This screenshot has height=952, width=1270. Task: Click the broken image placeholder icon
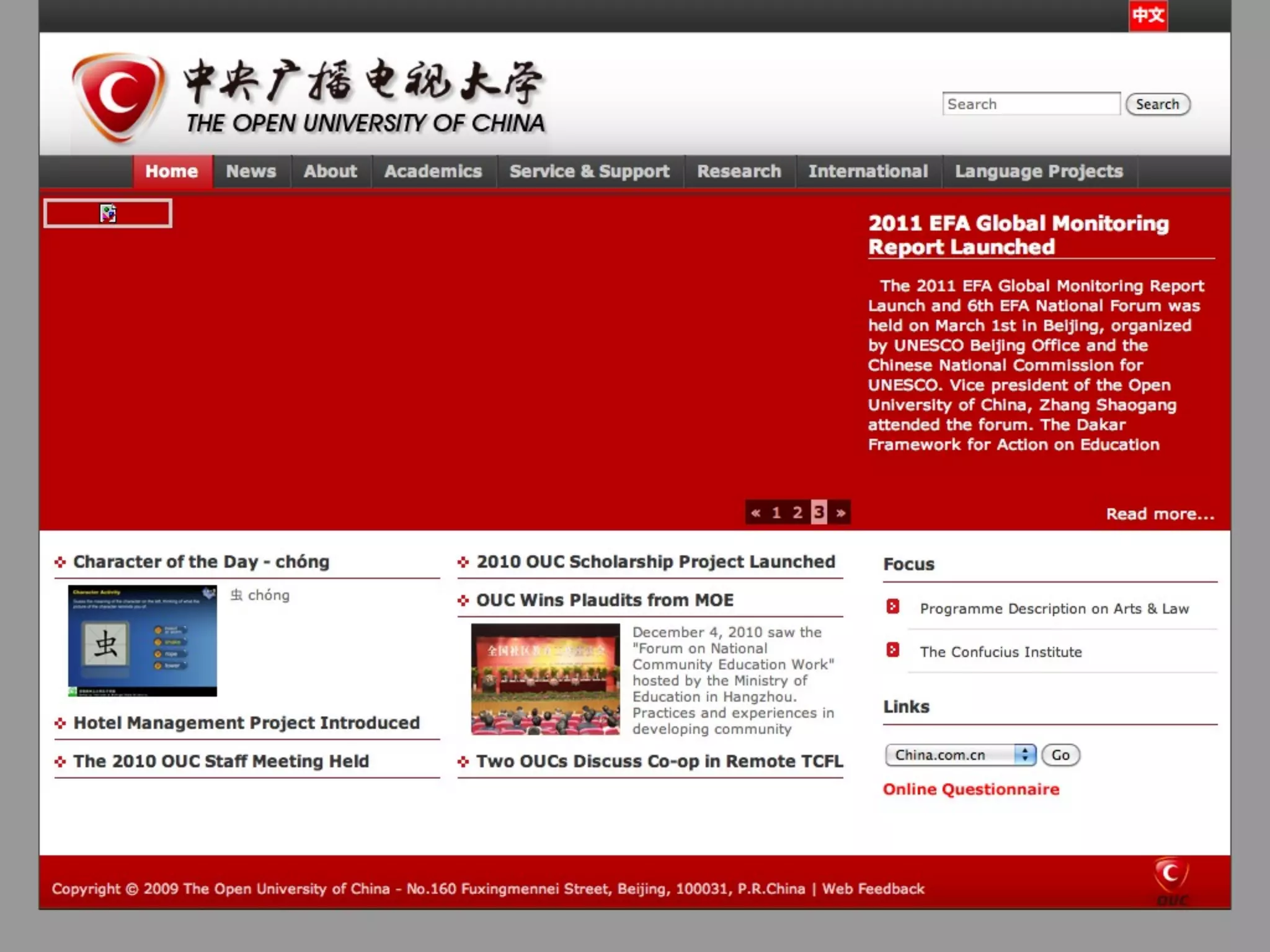pyautogui.click(x=108, y=213)
